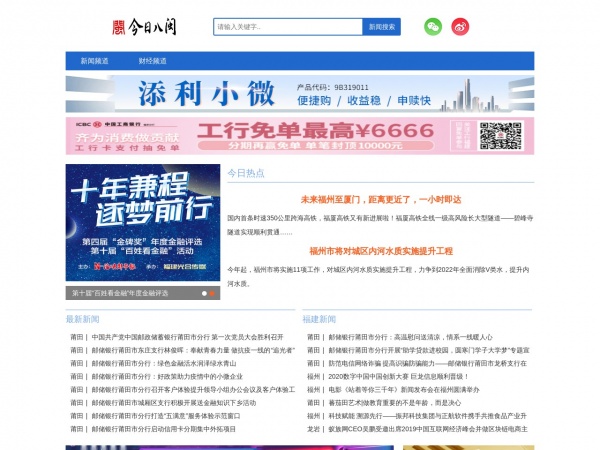Click the 今日八闽 site logo
The image size is (600, 450).
(x=144, y=27)
